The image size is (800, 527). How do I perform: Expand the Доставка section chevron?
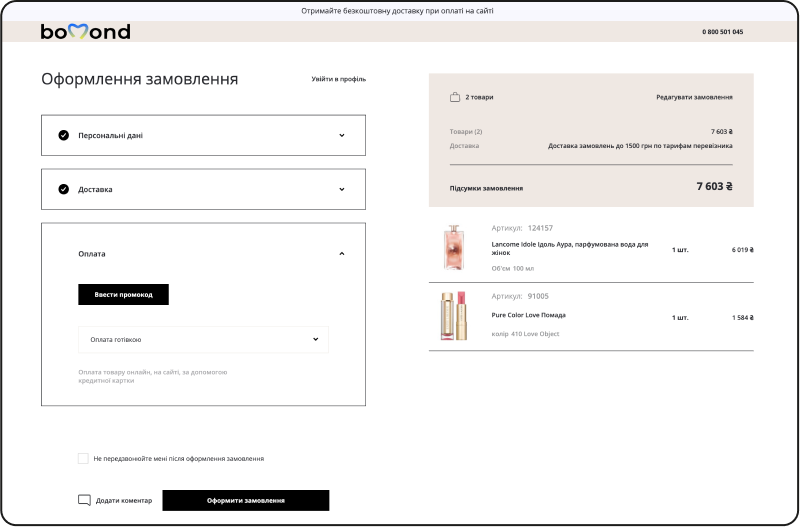click(341, 189)
